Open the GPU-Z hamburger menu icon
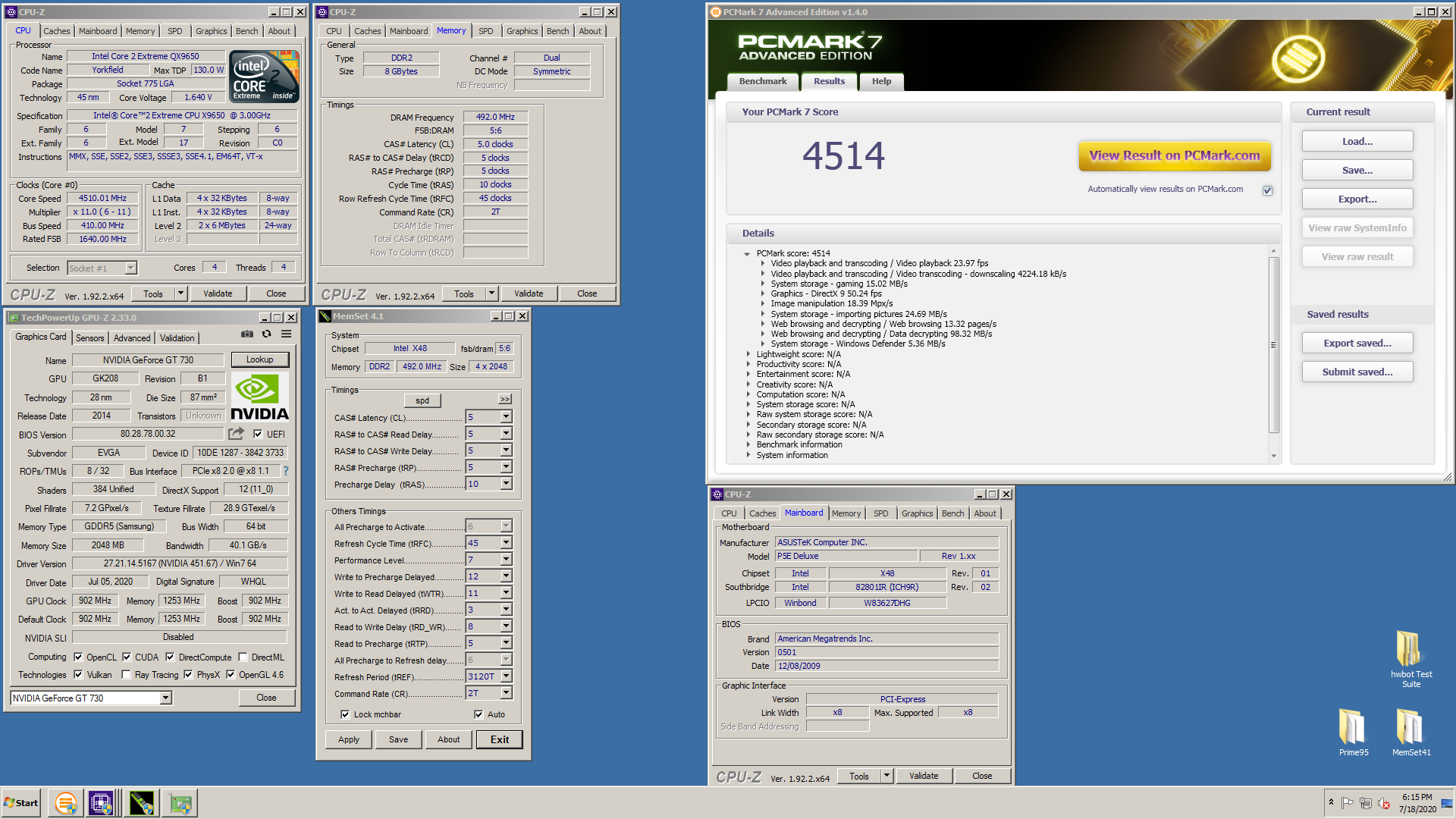This screenshot has height=819, width=1456. click(x=287, y=334)
